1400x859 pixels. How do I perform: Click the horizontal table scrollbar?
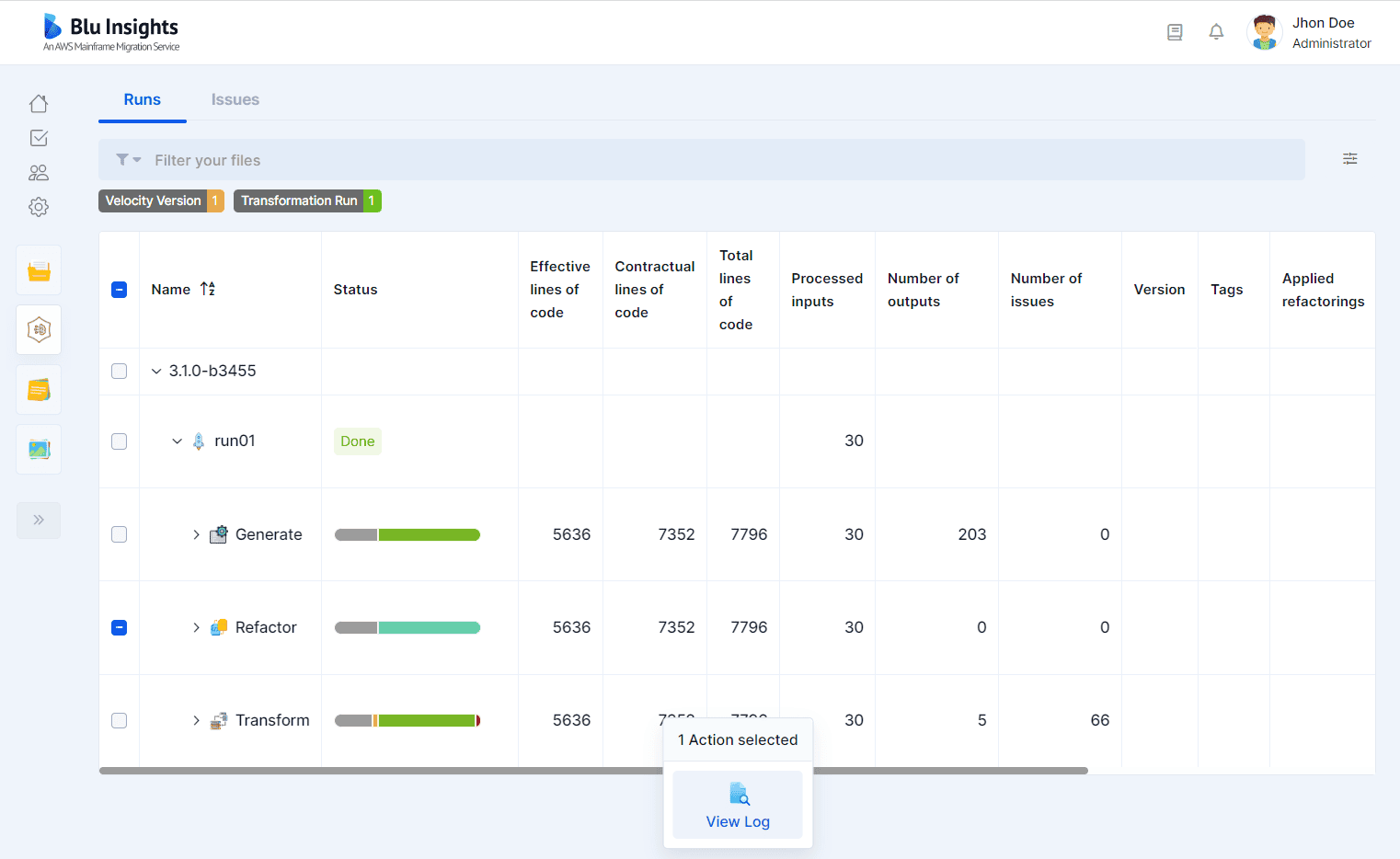[593, 771]
